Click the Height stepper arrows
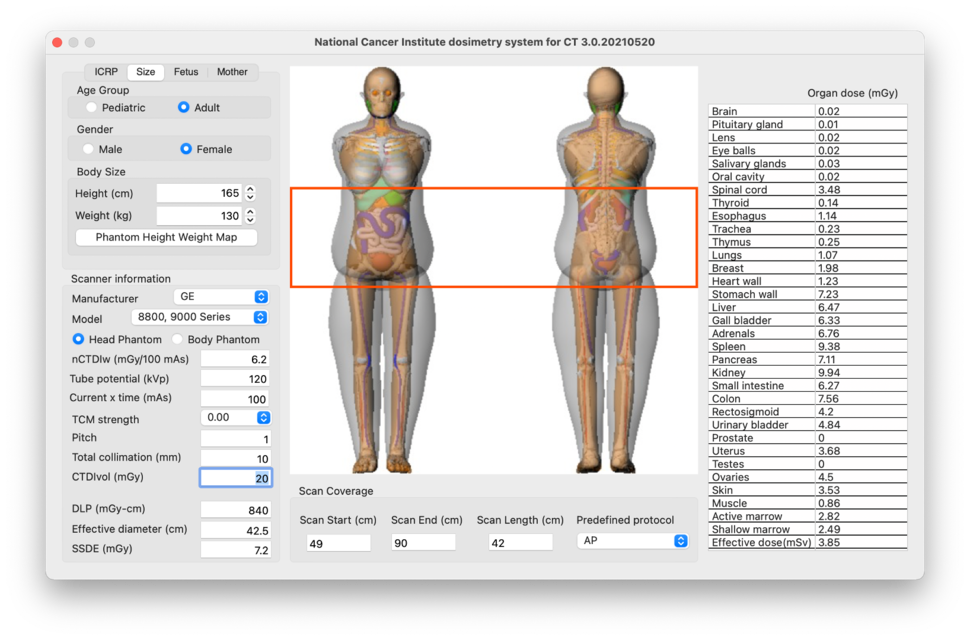 click(250, 193)
